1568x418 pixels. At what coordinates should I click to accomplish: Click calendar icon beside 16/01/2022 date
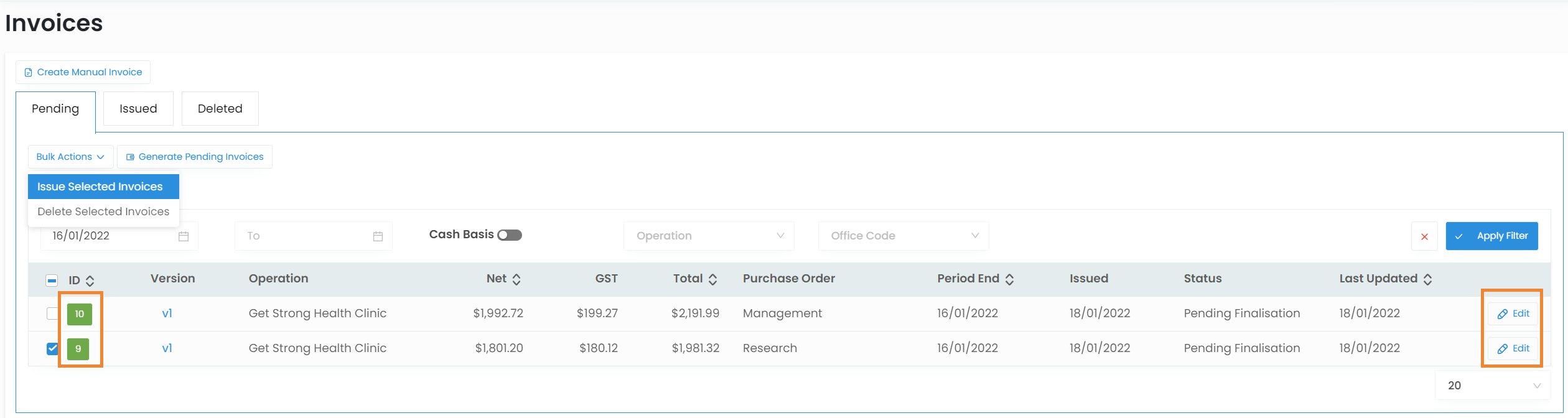pos(184,236)
